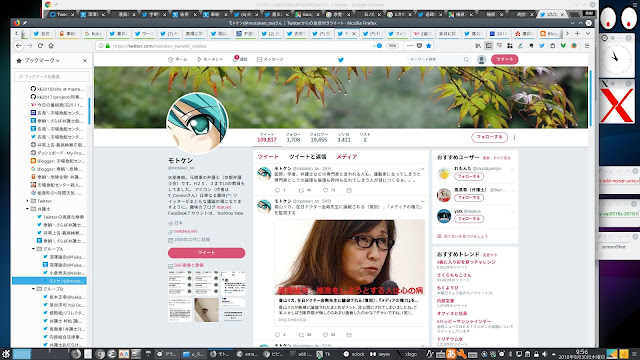Open the Firefox library icon
This screenshot has width=640, height=360.
tap(478, 46)
